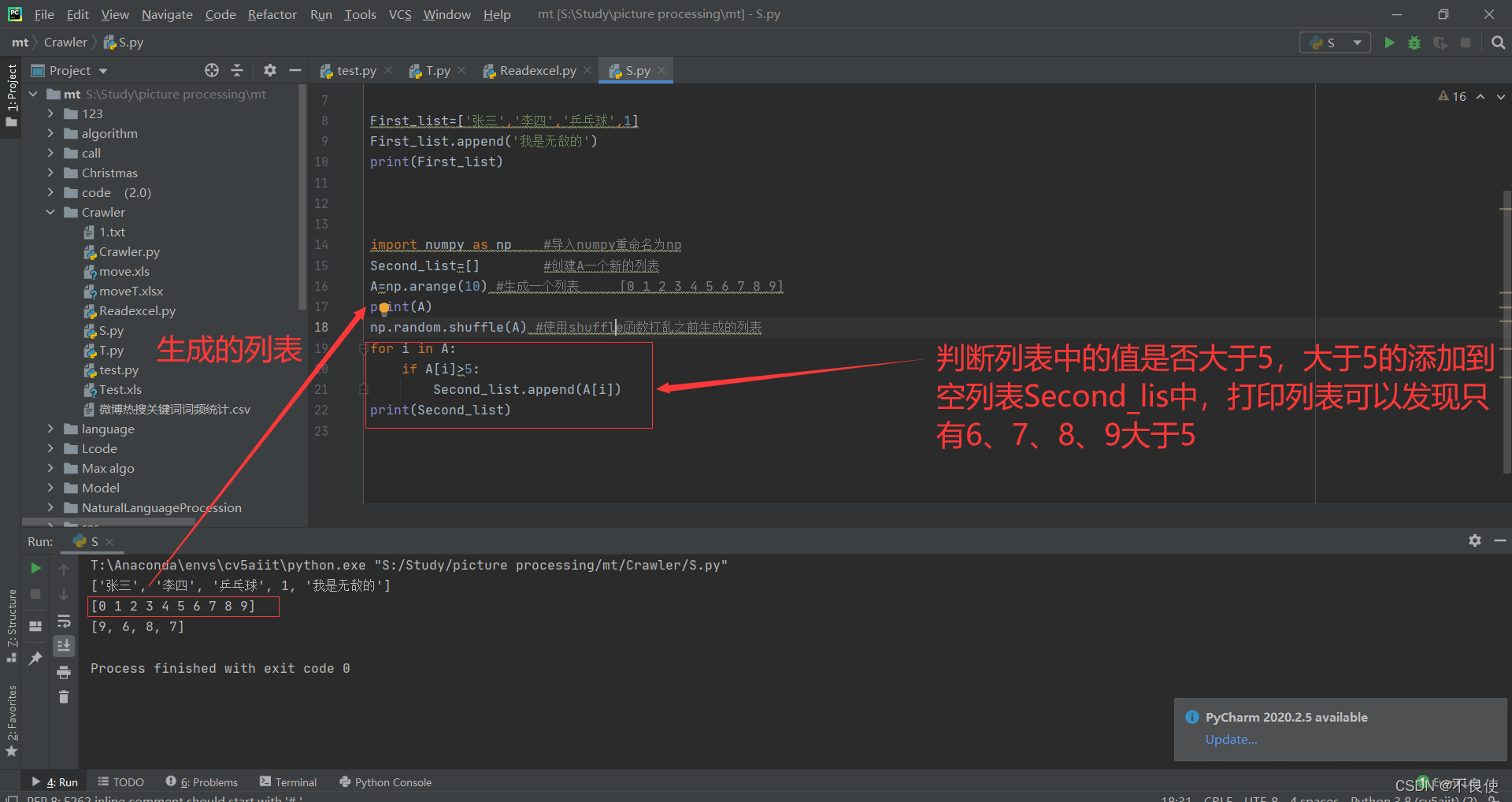This screenshot has width=1512, height=802.
Task: Collapse the Crawler folder
Action: (50, 212)
